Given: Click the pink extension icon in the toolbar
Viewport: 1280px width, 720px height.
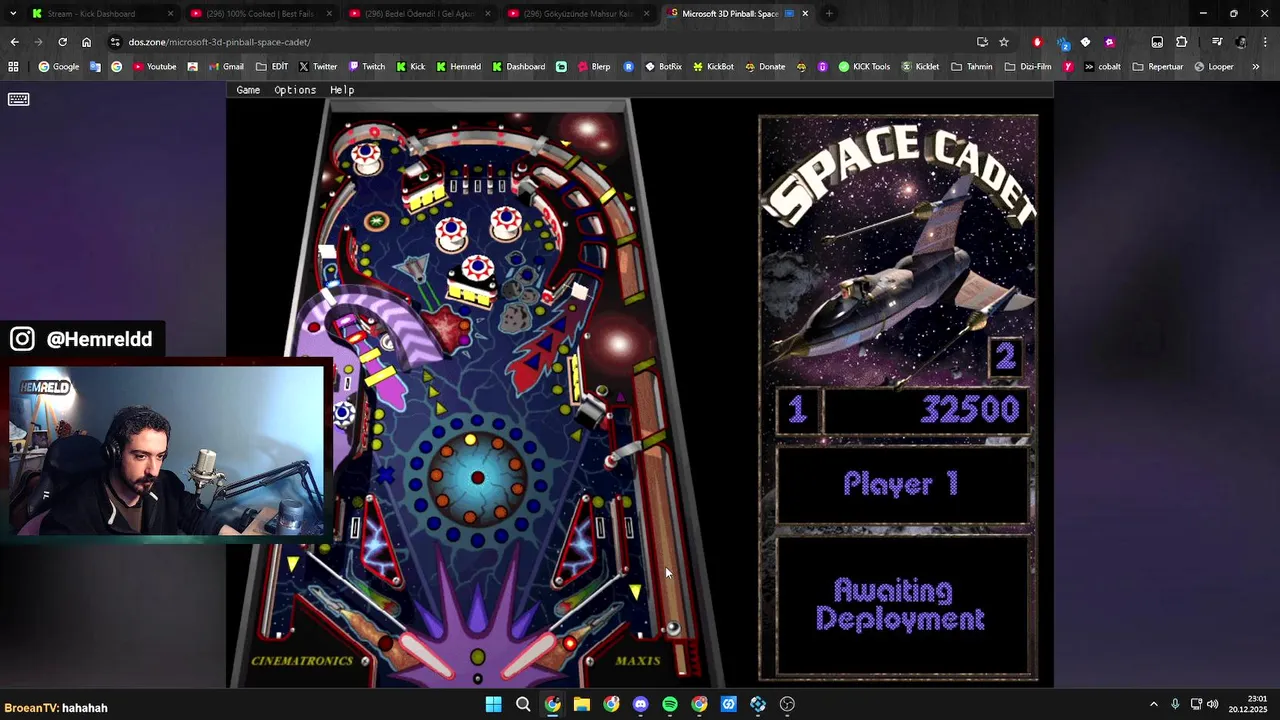Looking at the screenshot, I should tap(1109, 42).
